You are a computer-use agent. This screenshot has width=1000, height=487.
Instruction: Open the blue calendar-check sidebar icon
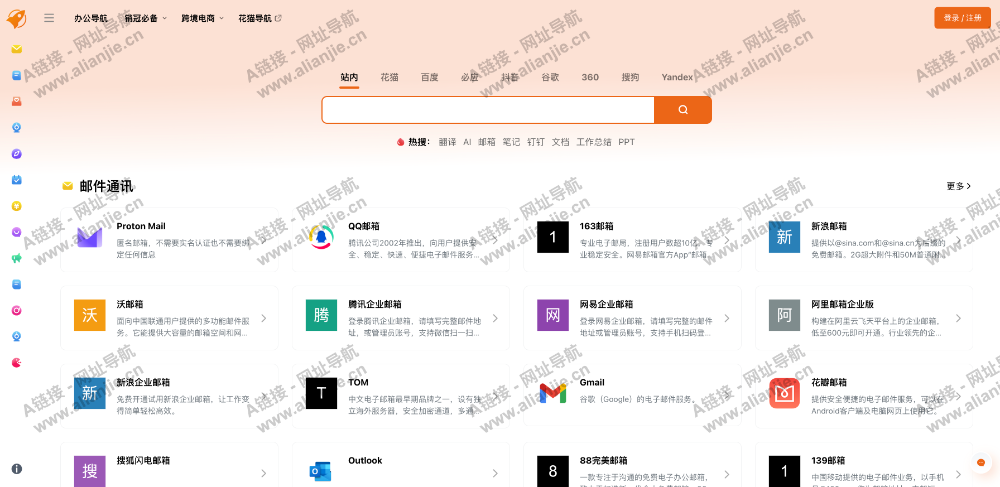coord(17,180)
